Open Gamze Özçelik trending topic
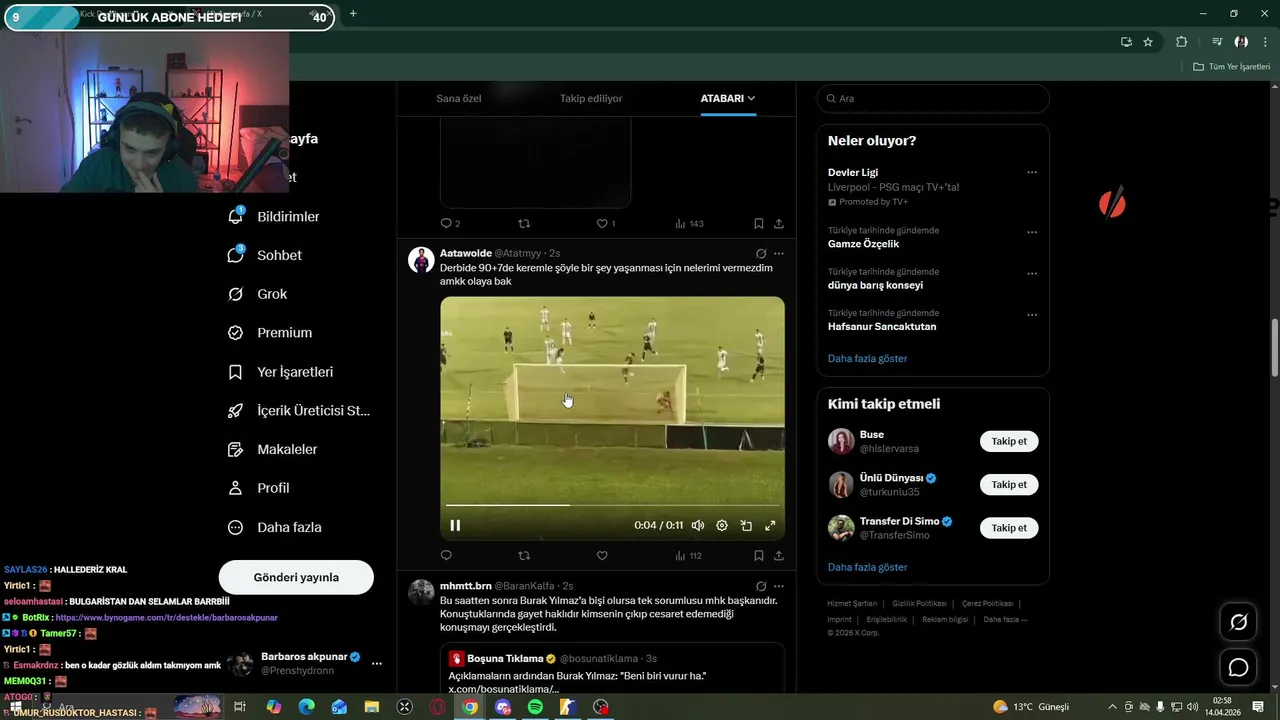This screenshot has width=1280, height=720. [x=863, y=244]
